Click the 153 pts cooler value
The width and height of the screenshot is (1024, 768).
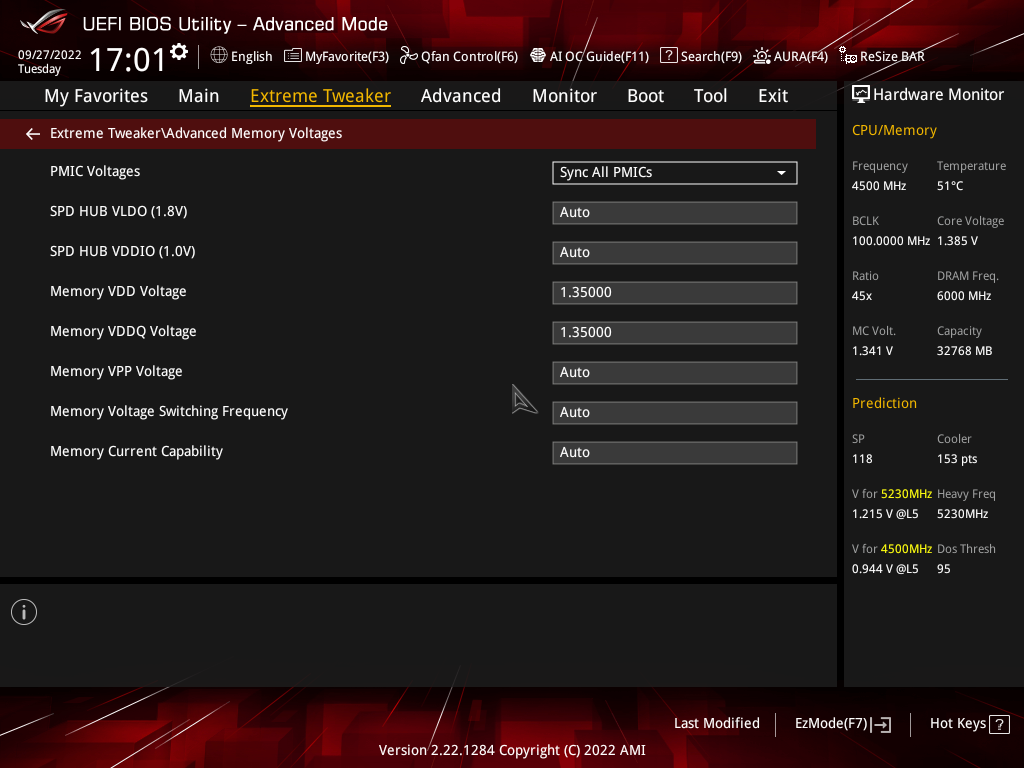957,458
